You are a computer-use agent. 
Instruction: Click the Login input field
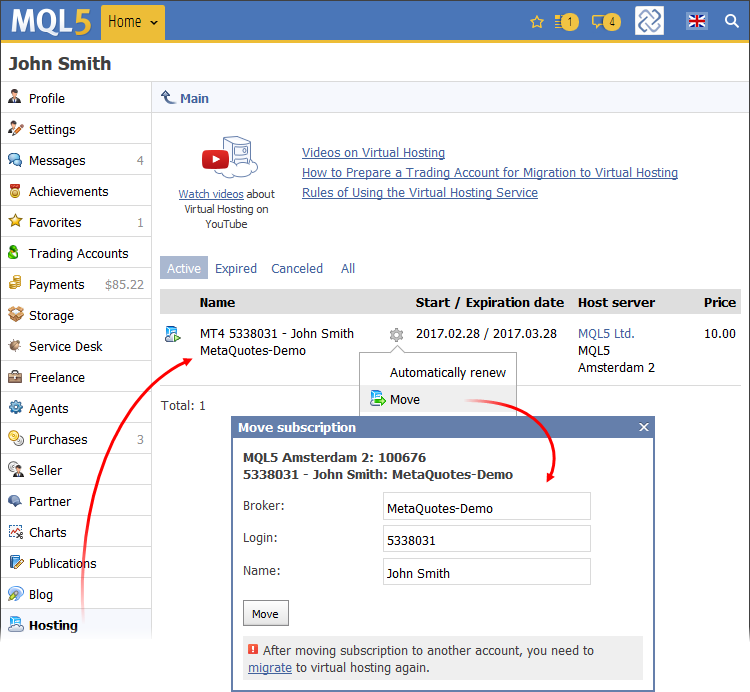[x=486, y=538]
